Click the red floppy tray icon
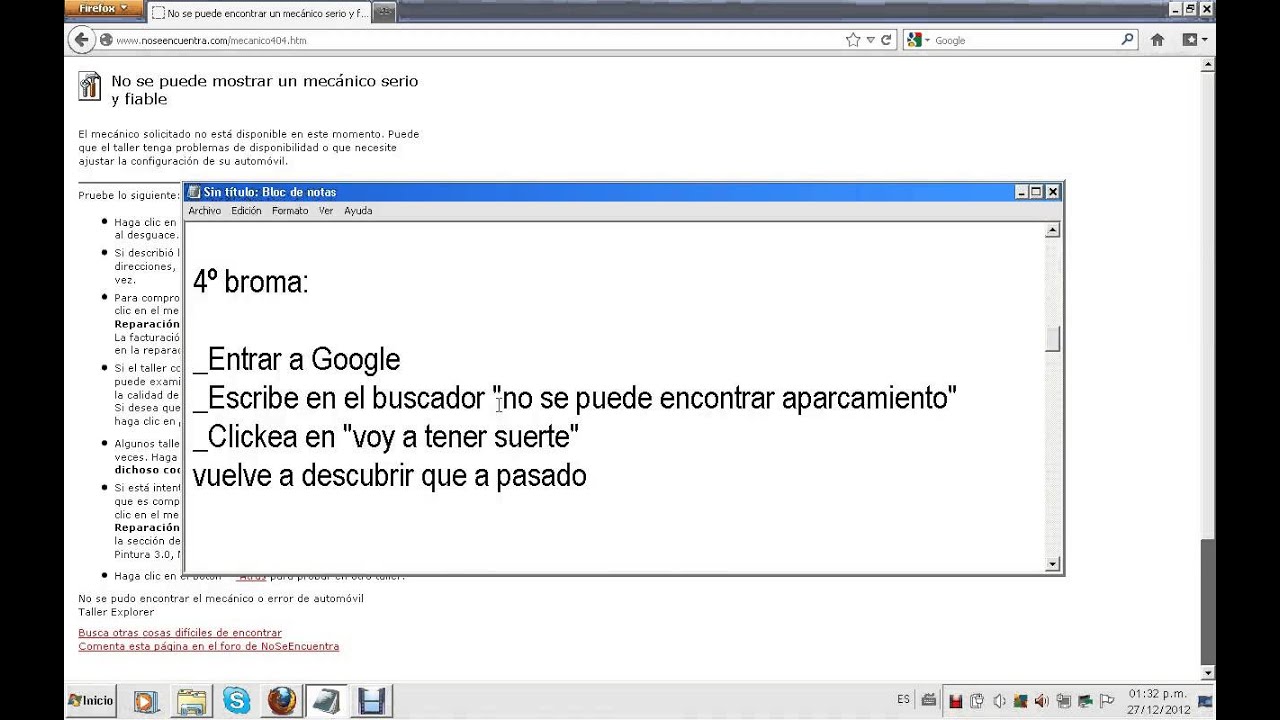 [x=956, y=701]
